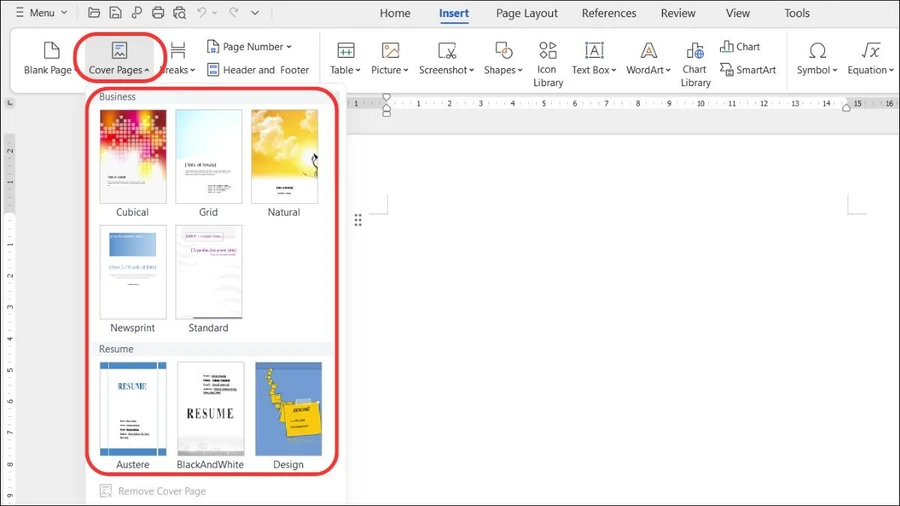Click the Print Preview icon
This screenshot has height=506, width=900.
(179, 13)
